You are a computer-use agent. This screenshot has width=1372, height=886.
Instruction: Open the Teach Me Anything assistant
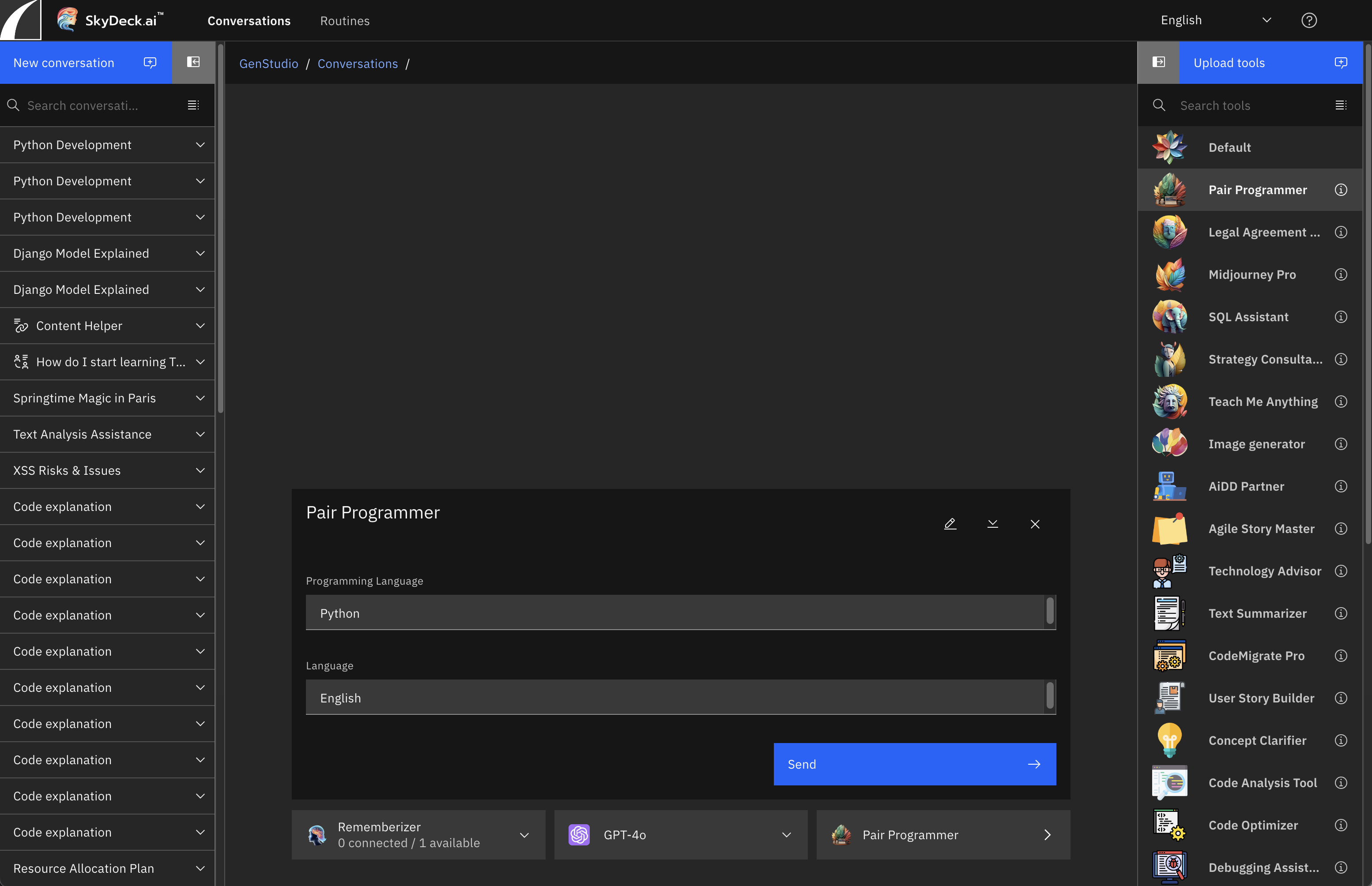(x=1263, y=402)
